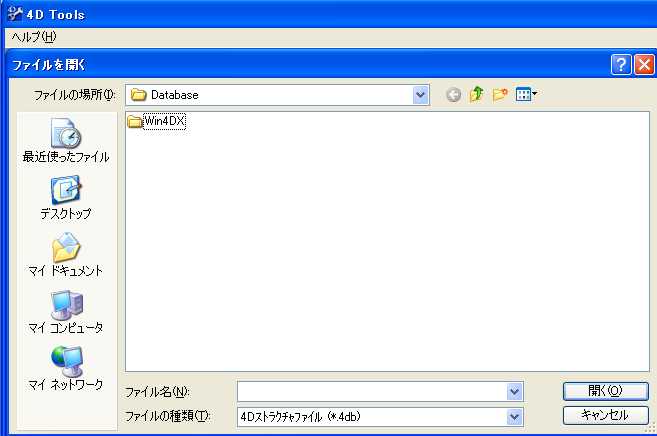Go up one folder level

pos(477,95)
